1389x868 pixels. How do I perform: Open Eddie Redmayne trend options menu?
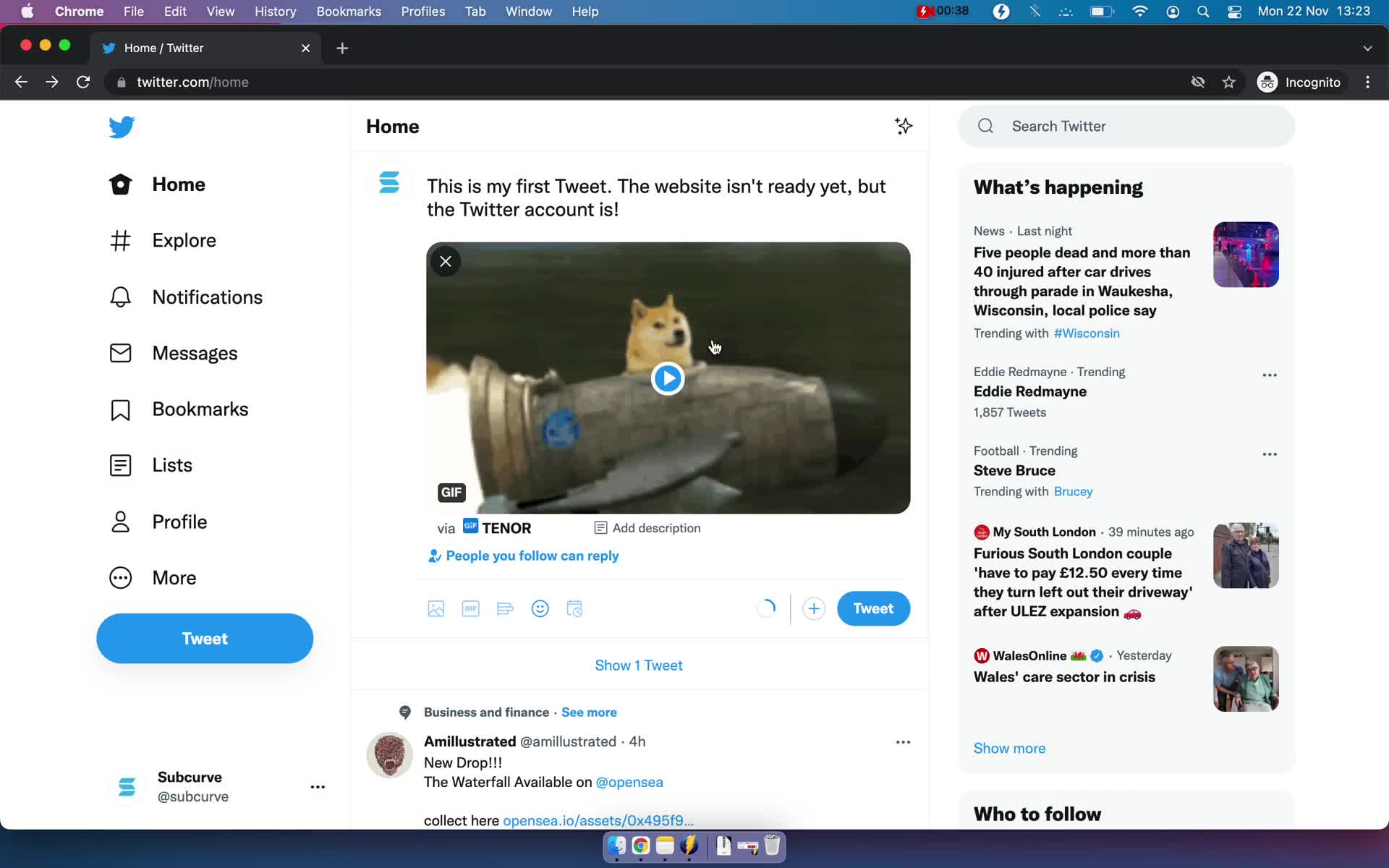pyautogui.click(x=1270, y=375)
